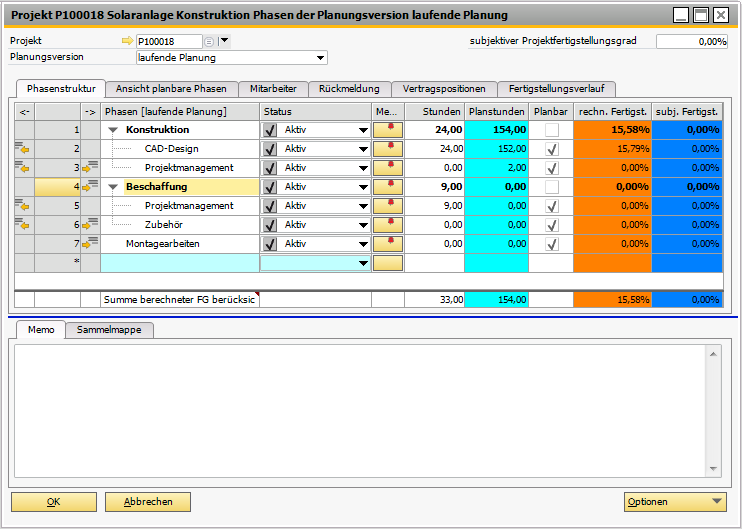Click the subjektiver Projektfertigstellungsgrad input field
This screenshot has width=742, height=529.
pos(692,42)
